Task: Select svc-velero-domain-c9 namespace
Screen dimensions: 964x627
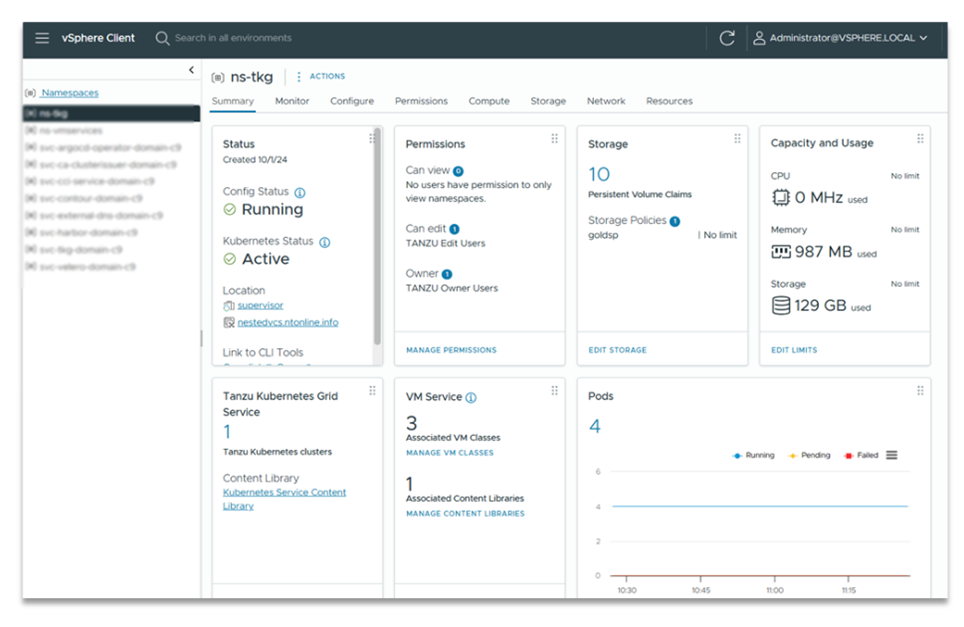Action: (x=87, y=267)
